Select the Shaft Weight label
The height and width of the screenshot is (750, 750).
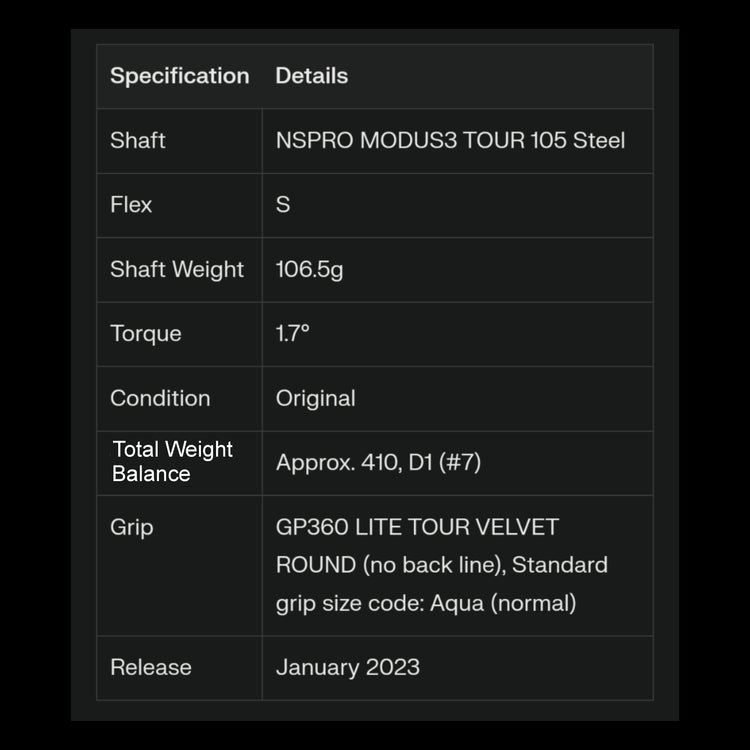(177, 269)
